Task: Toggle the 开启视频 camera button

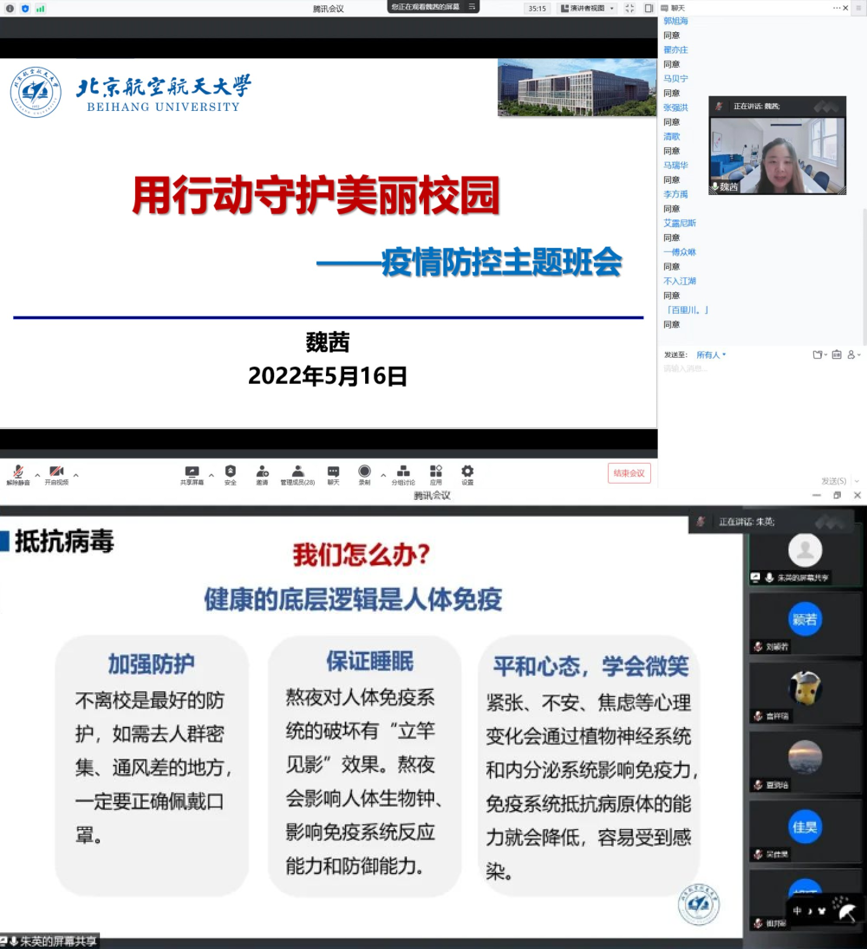Action: click(x=56, y=472)
